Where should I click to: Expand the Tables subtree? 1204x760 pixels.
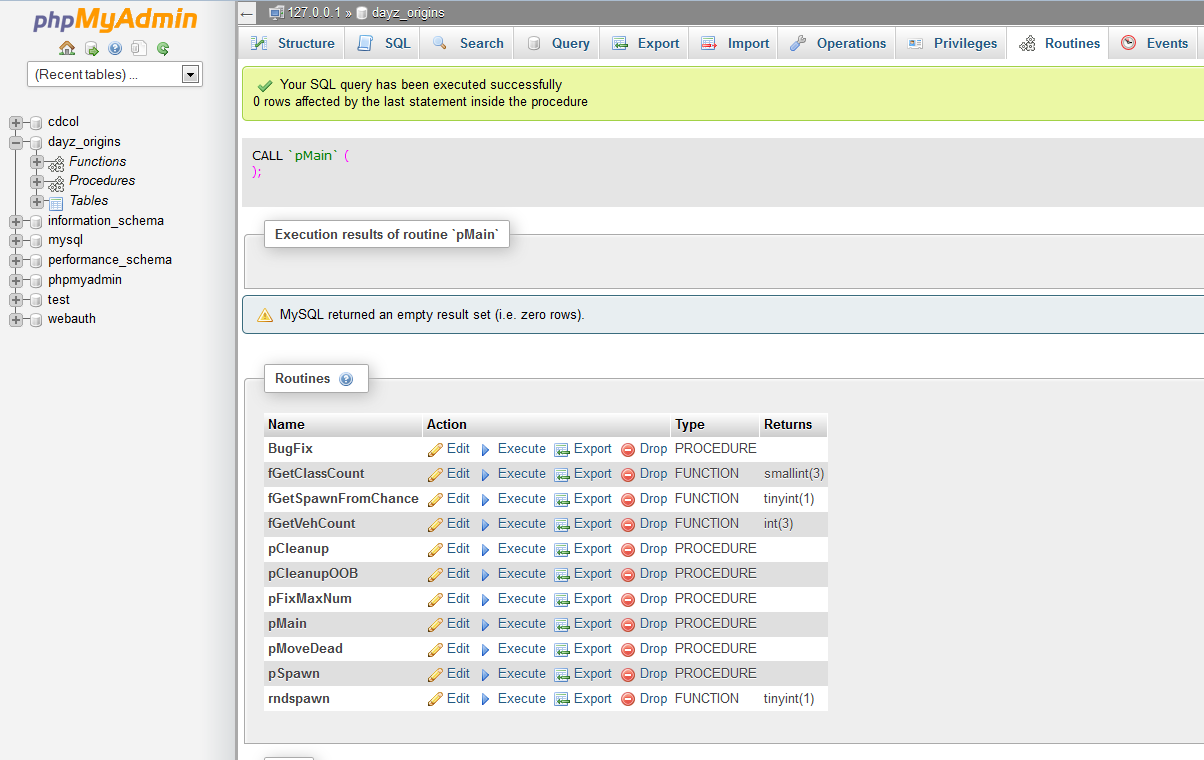coord(37,201)
